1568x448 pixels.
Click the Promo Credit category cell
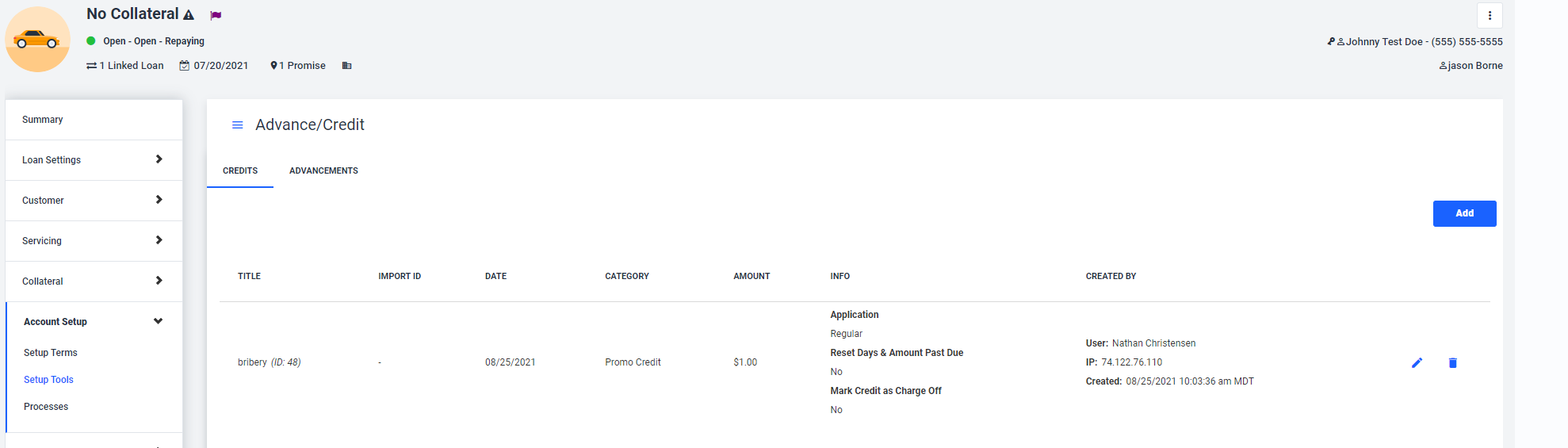click(x=633, y=362)
